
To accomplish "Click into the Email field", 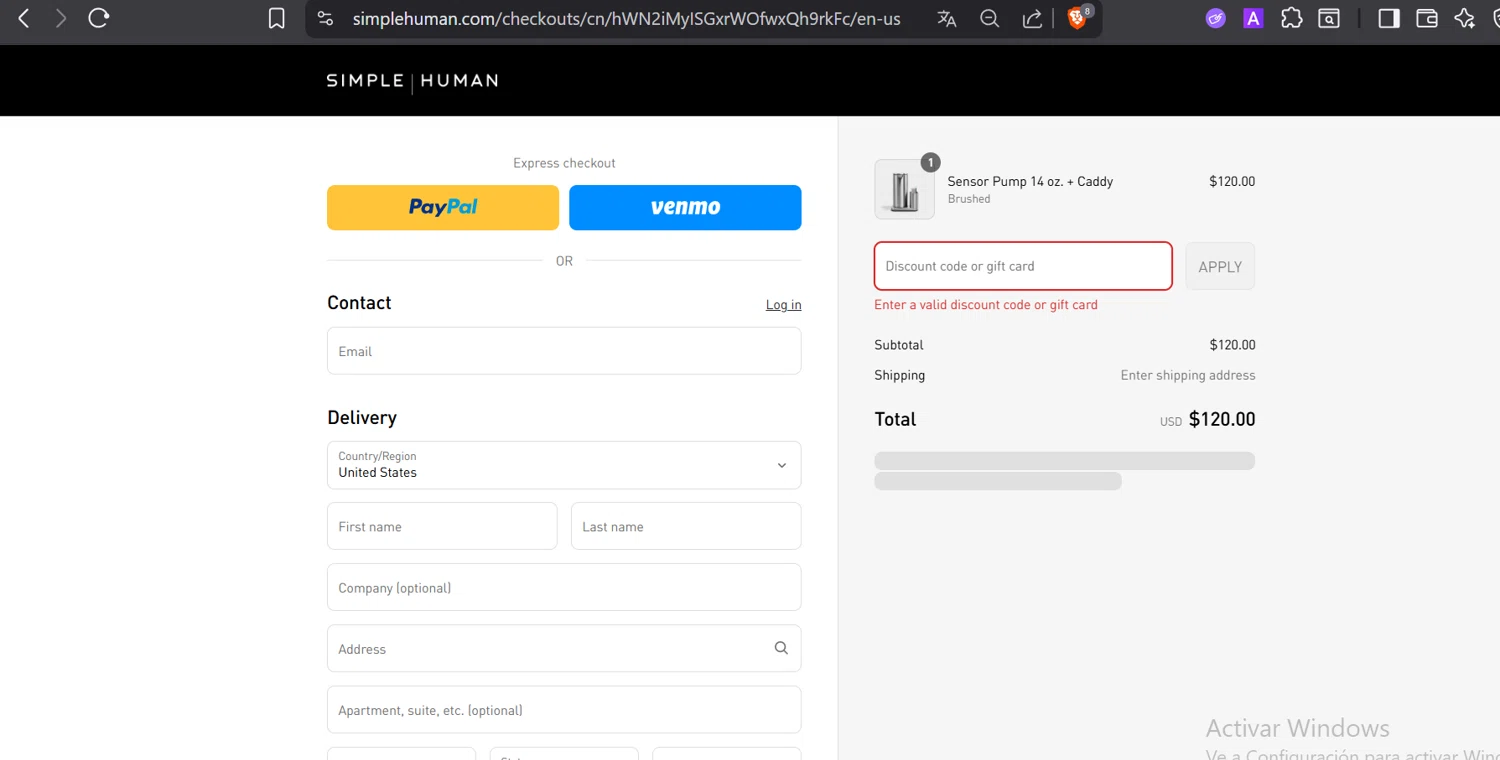I will click(x=564, y=351).
